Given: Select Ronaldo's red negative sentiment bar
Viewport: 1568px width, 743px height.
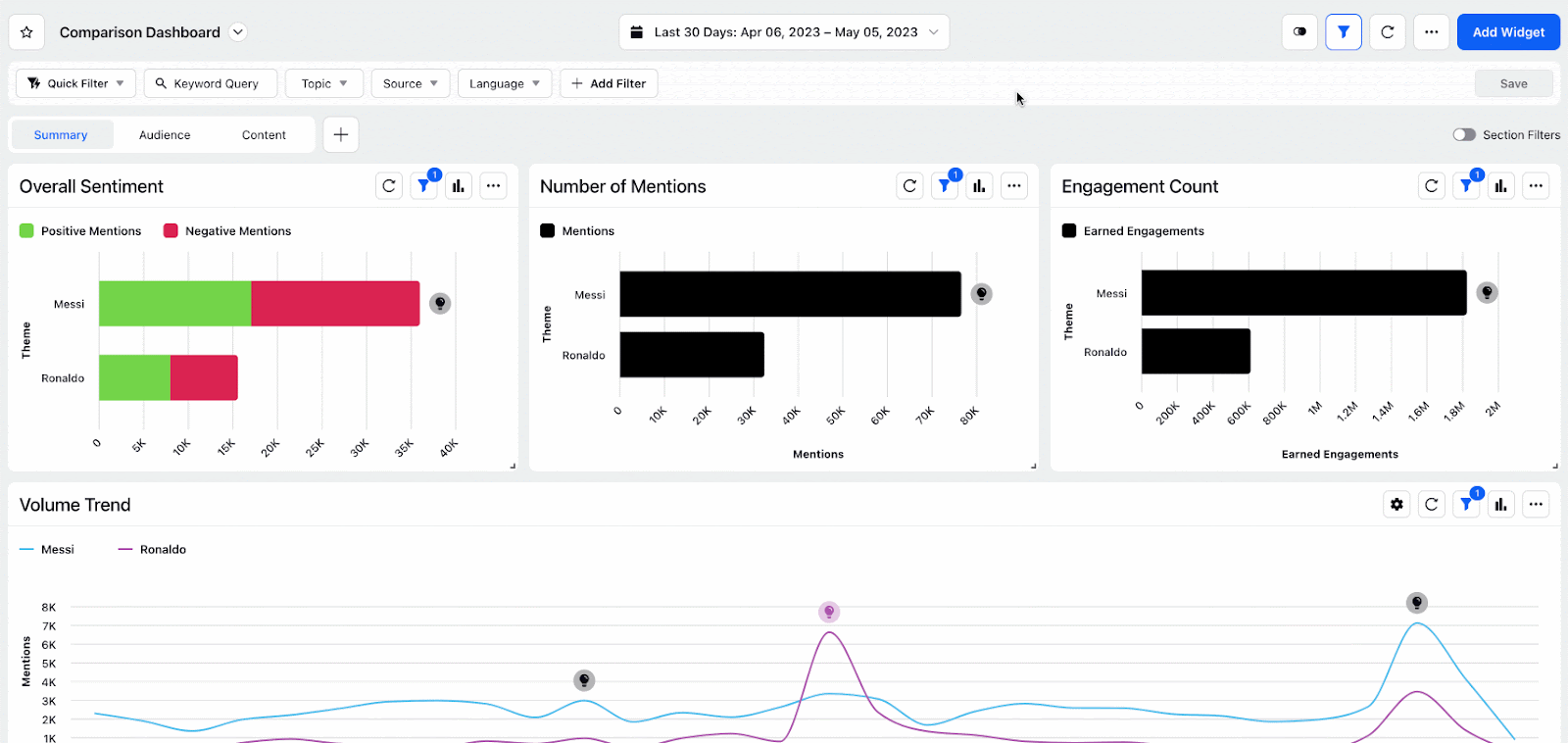Looking at the screenshot, I should point(204,377).
